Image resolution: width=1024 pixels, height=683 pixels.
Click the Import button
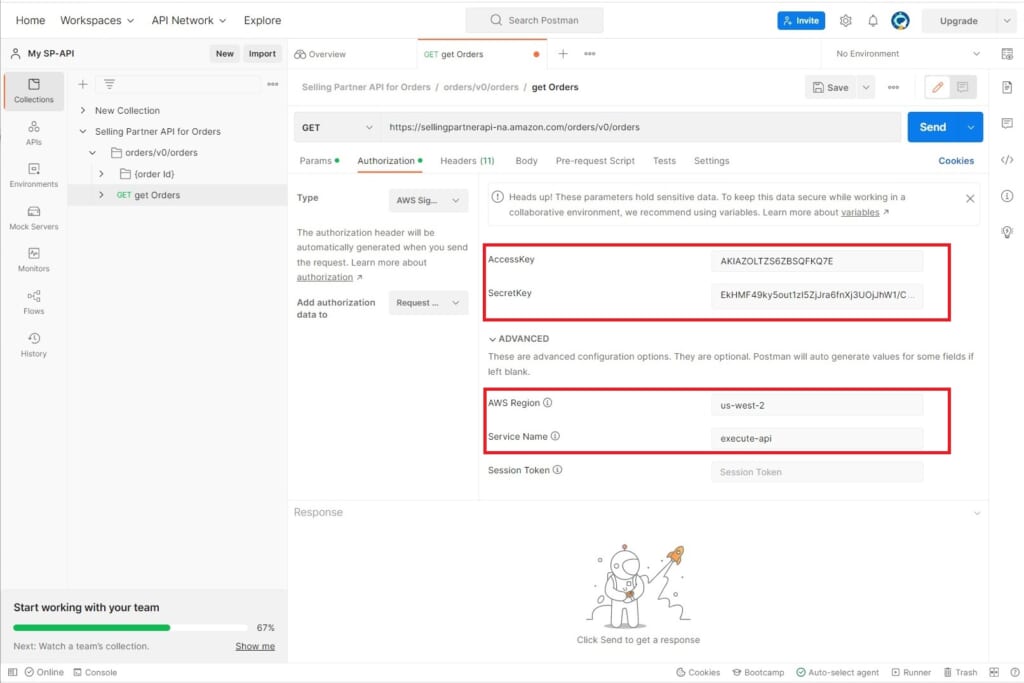point(262,54)
